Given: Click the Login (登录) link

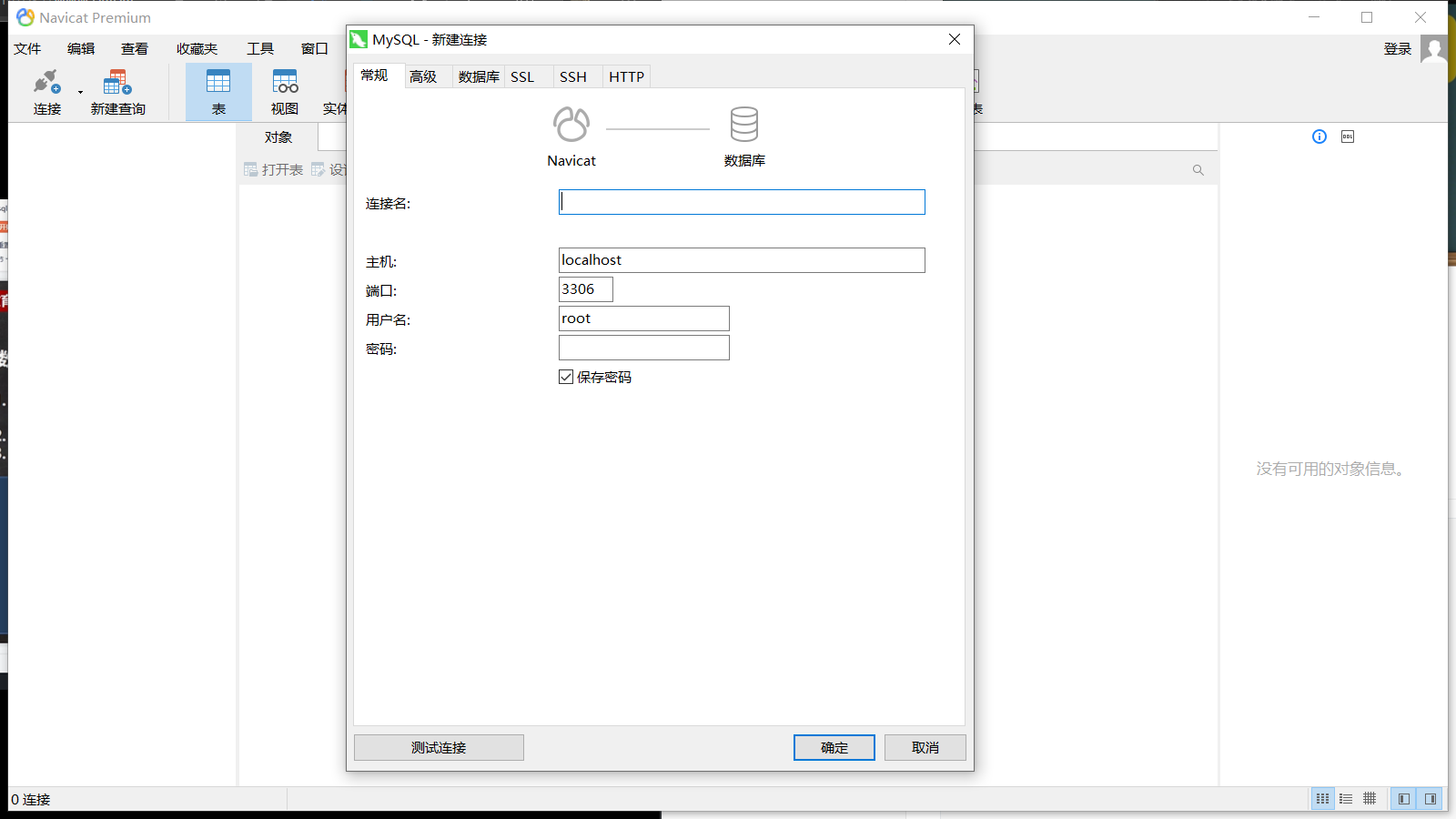Looking at the screenshot, I should 1398,49.
